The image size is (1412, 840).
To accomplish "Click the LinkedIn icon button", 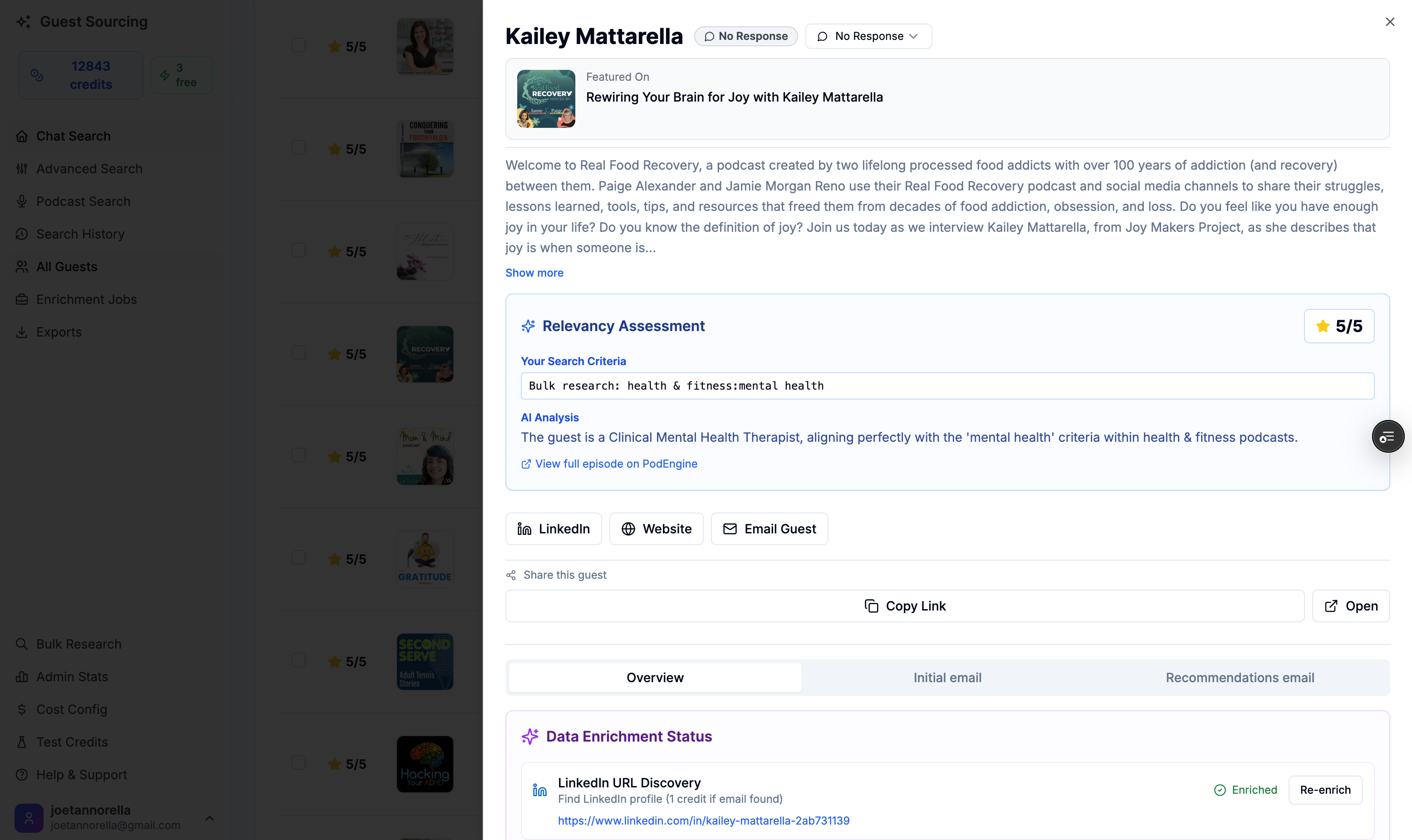I will [553, 529].
